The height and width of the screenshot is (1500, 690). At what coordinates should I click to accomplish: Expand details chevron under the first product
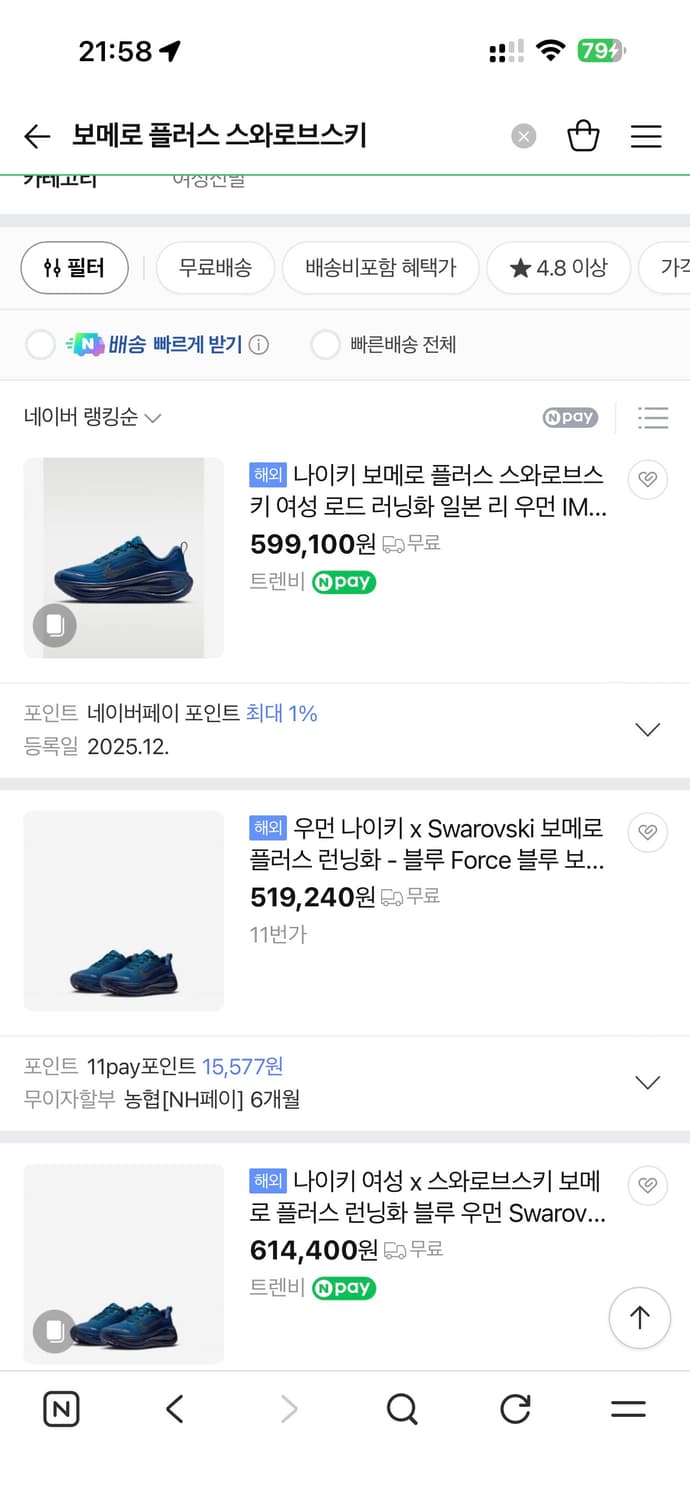(x=648, y=729)
